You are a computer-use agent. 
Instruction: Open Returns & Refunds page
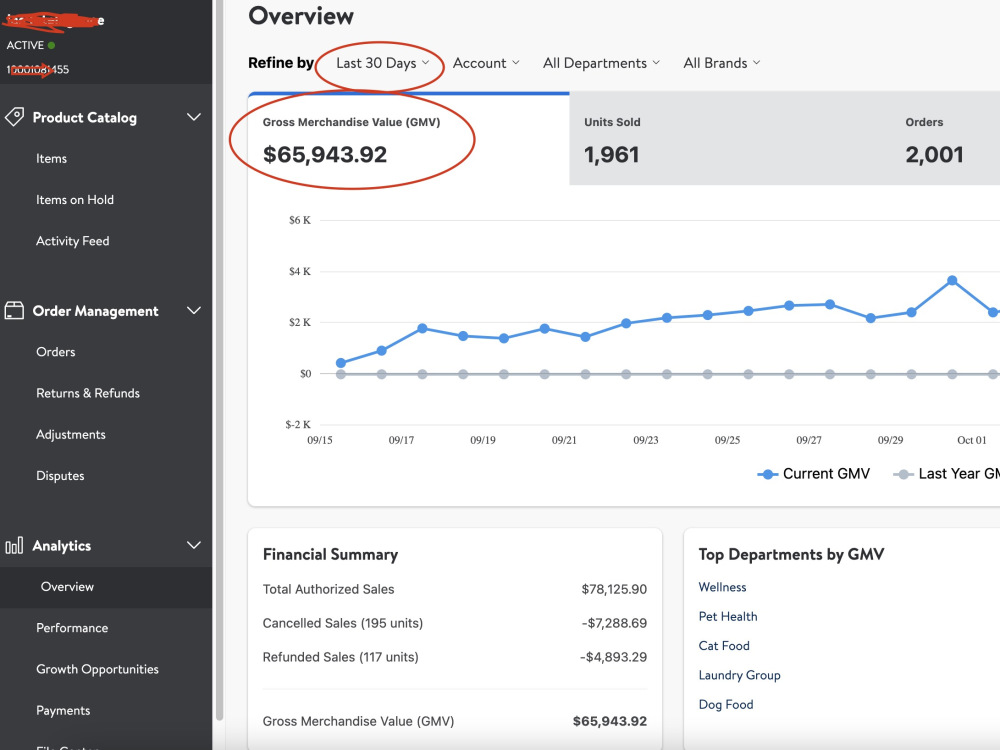tap(88, 393)
